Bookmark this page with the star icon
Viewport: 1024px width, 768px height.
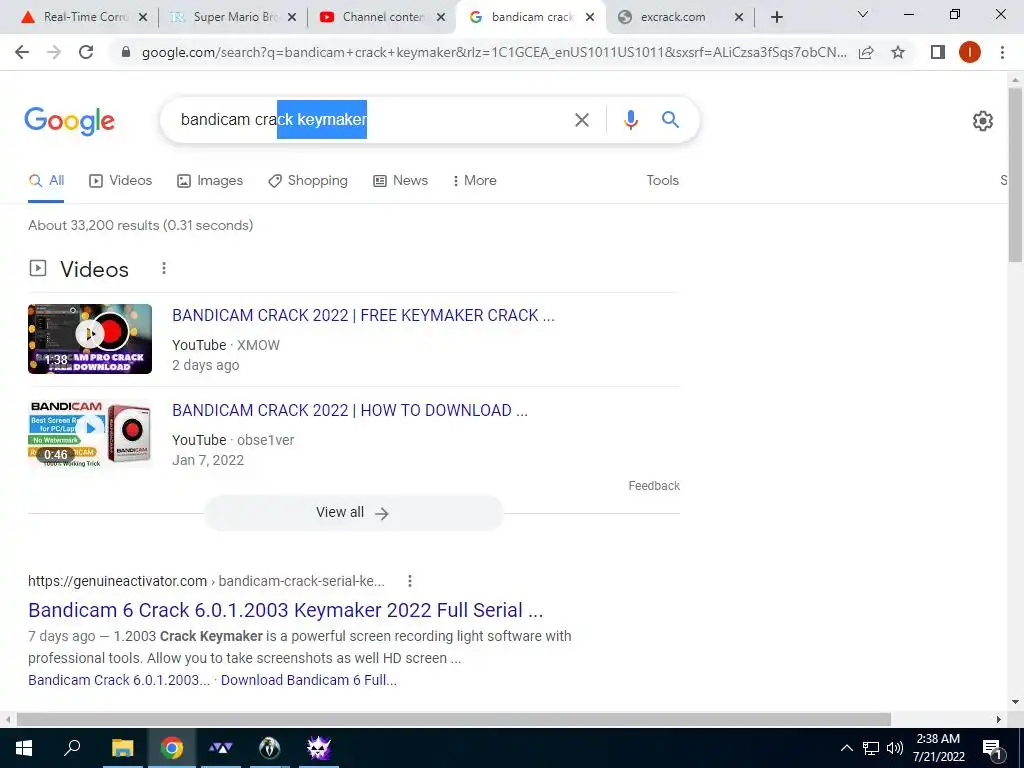point(898,52)
